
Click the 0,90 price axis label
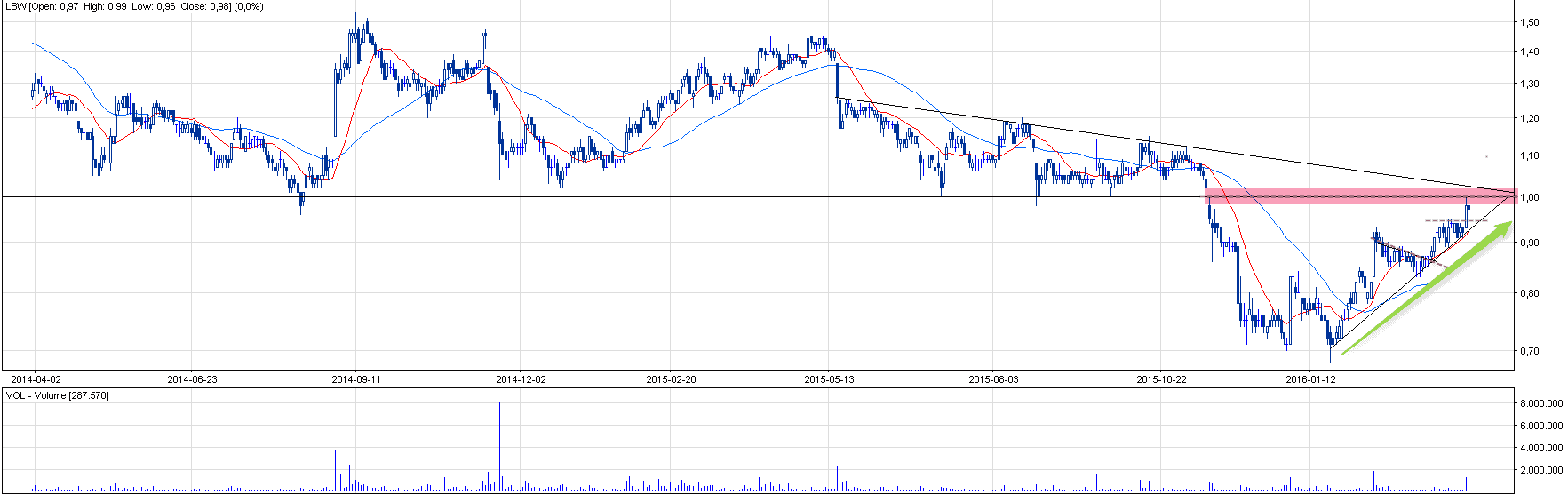(1530, 243)
